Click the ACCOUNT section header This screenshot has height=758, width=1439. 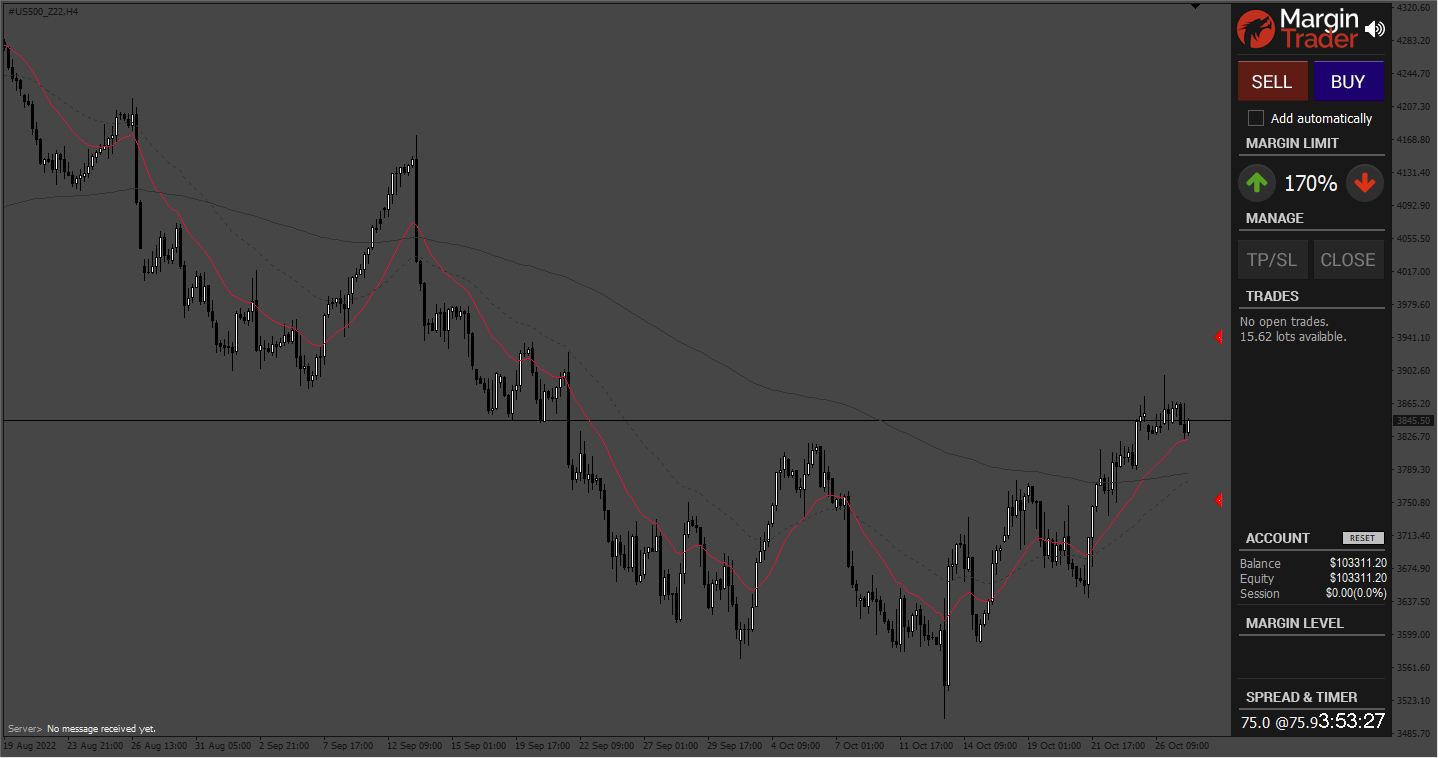tap(1278, 538)
